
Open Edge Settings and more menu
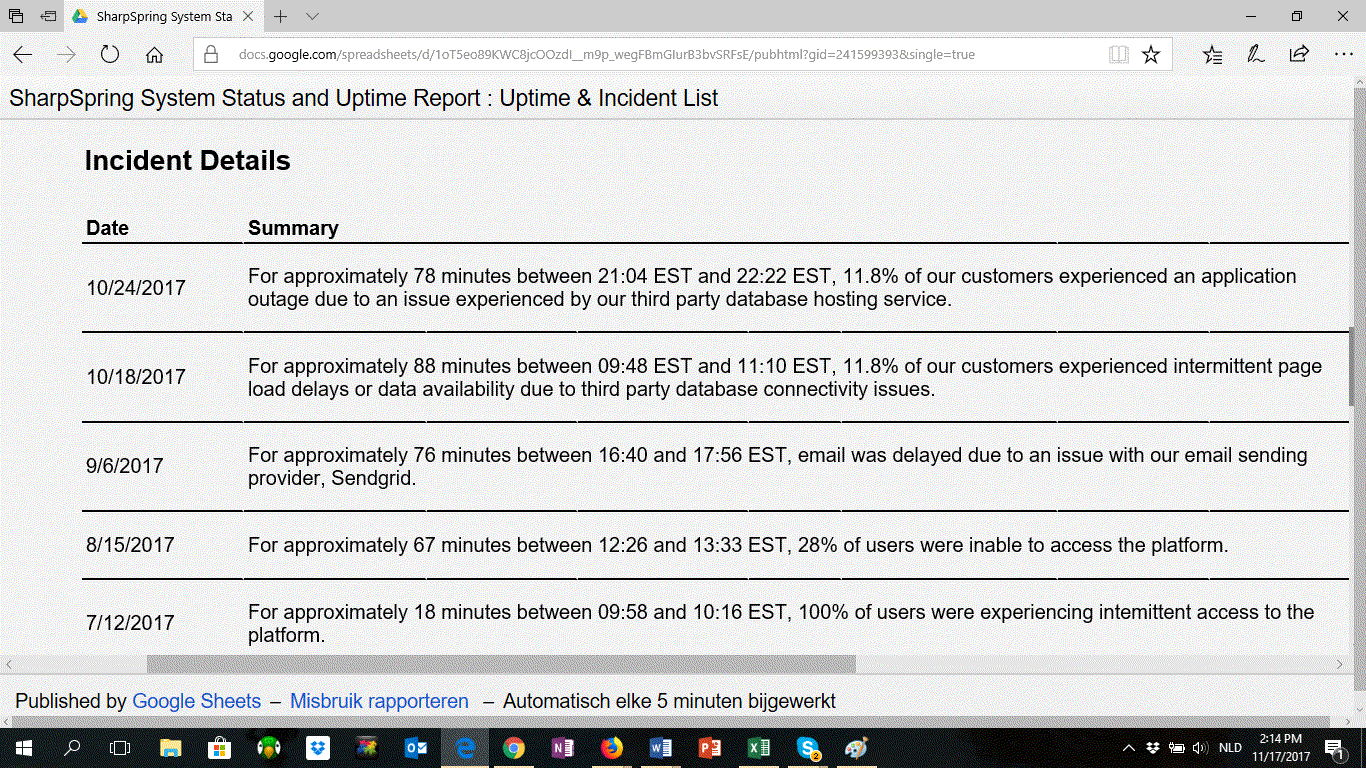coord(1343,55)
